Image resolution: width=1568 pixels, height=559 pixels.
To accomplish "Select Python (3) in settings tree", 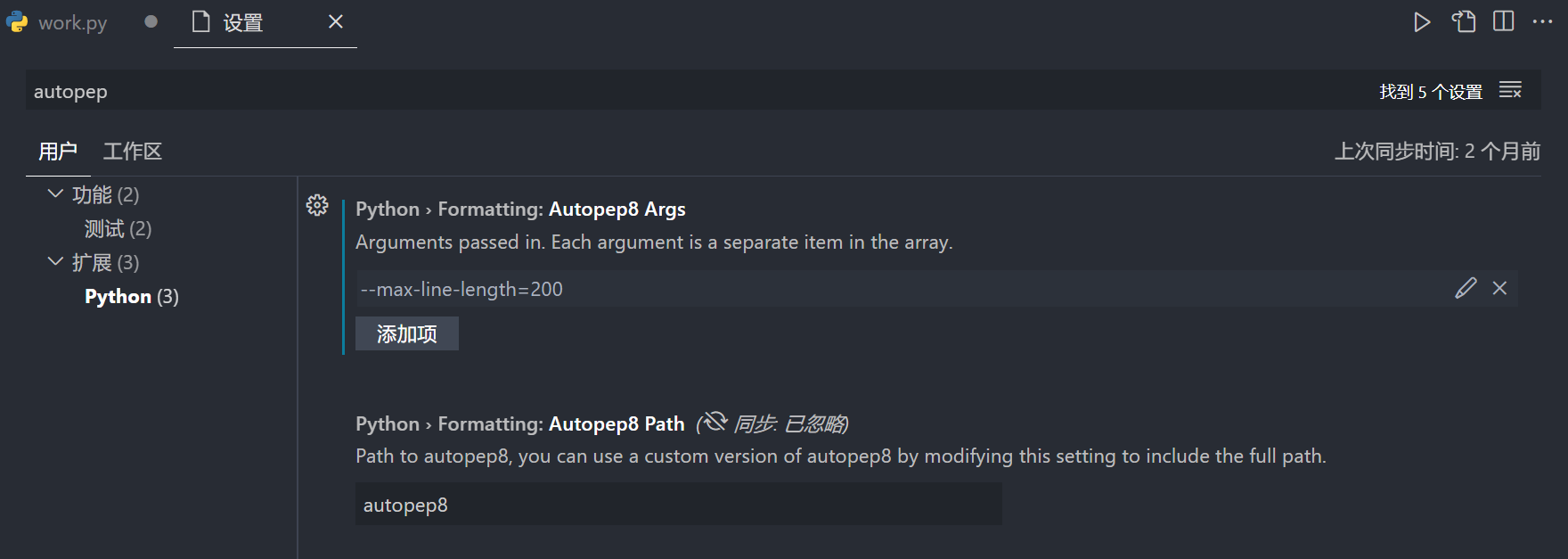I will [x=132, y=296].
